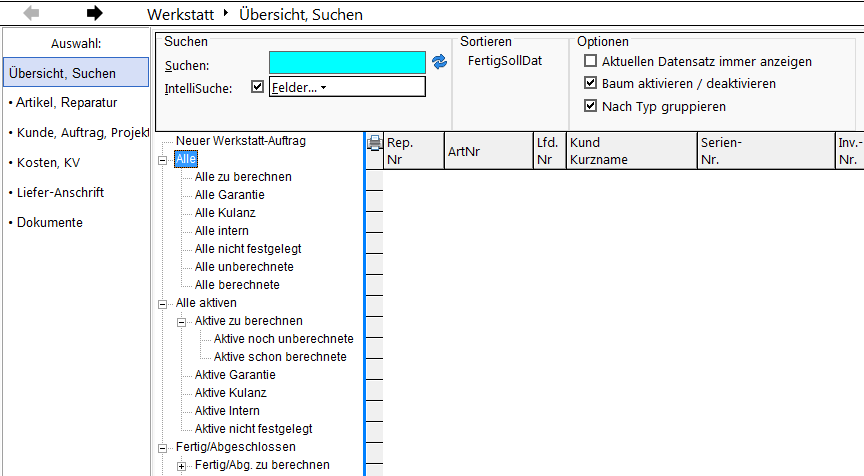Click the cyan Suchen input field
The image size is (864, 476).
point(347,62)
